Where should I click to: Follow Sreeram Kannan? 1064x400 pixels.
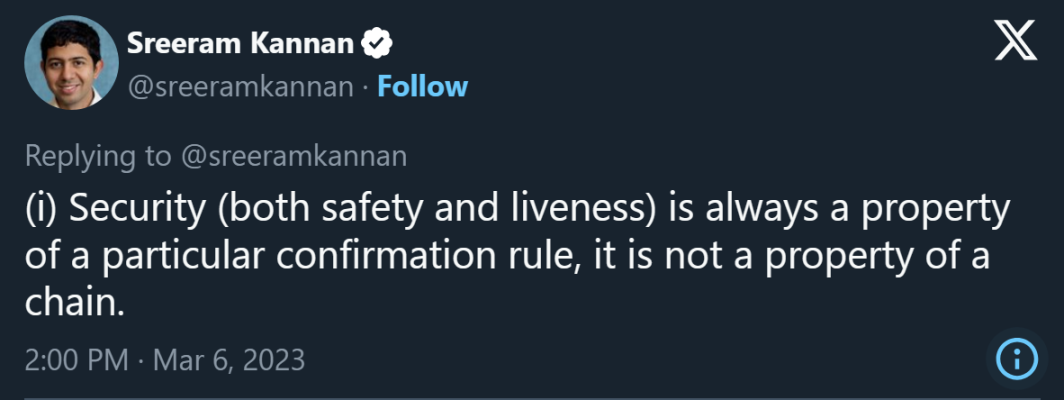[422, 86]
